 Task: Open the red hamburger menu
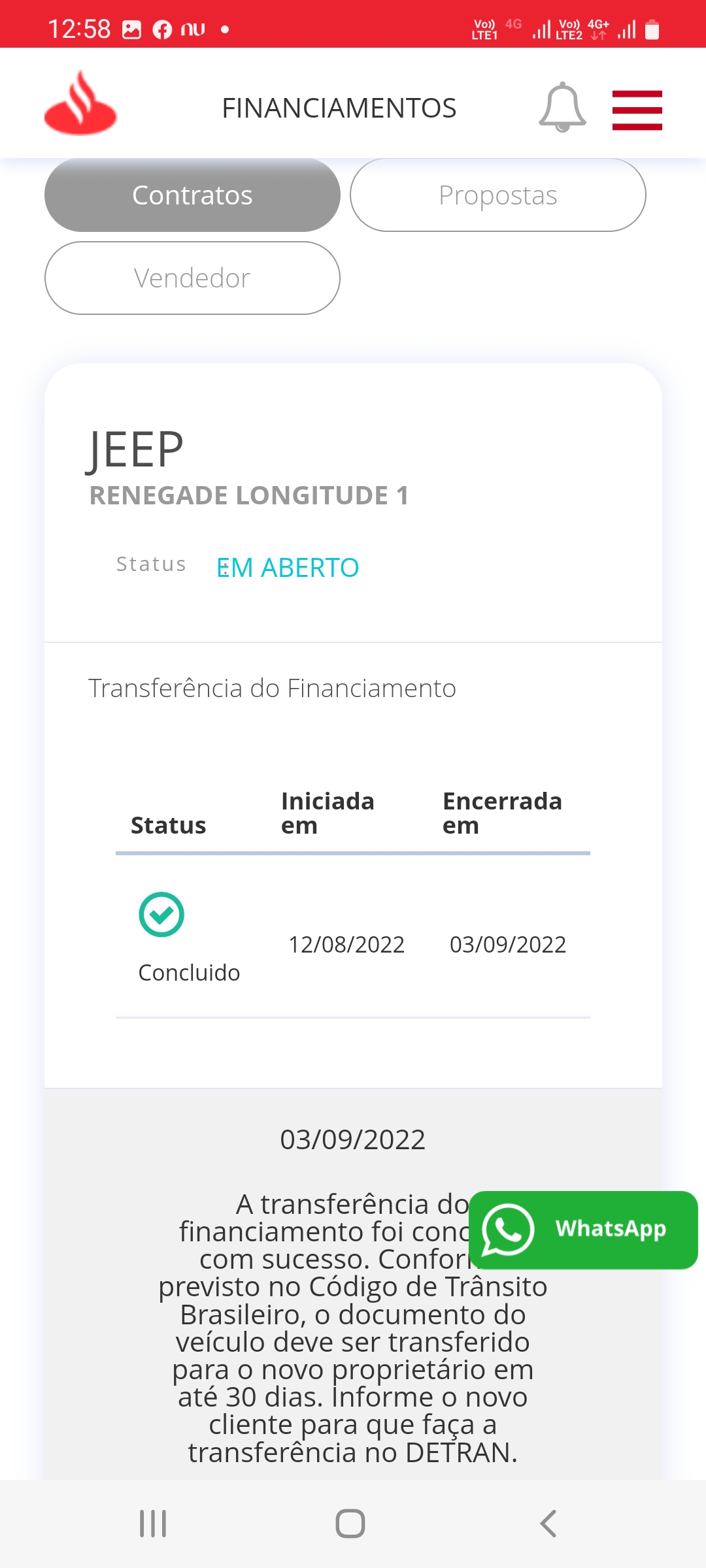point(637,110)
